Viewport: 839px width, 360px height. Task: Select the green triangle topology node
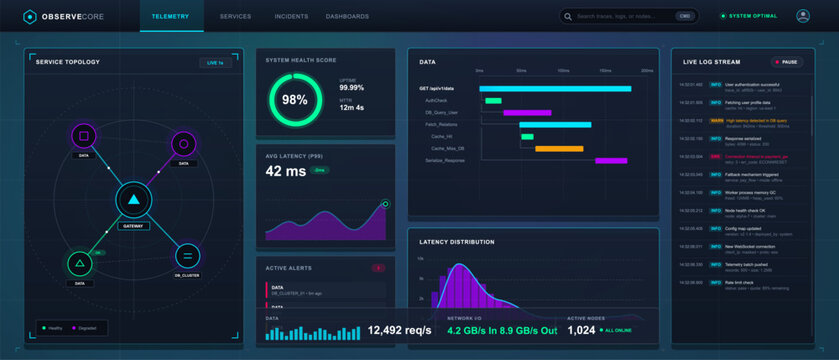pyautogui.click(x=80, y=263)
